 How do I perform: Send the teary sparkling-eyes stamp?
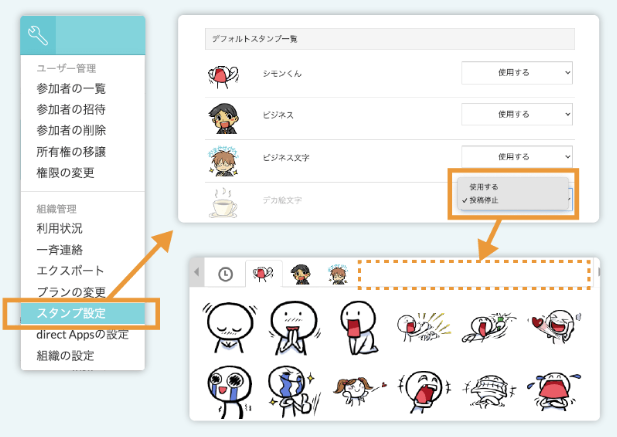(x=229, y=391)
